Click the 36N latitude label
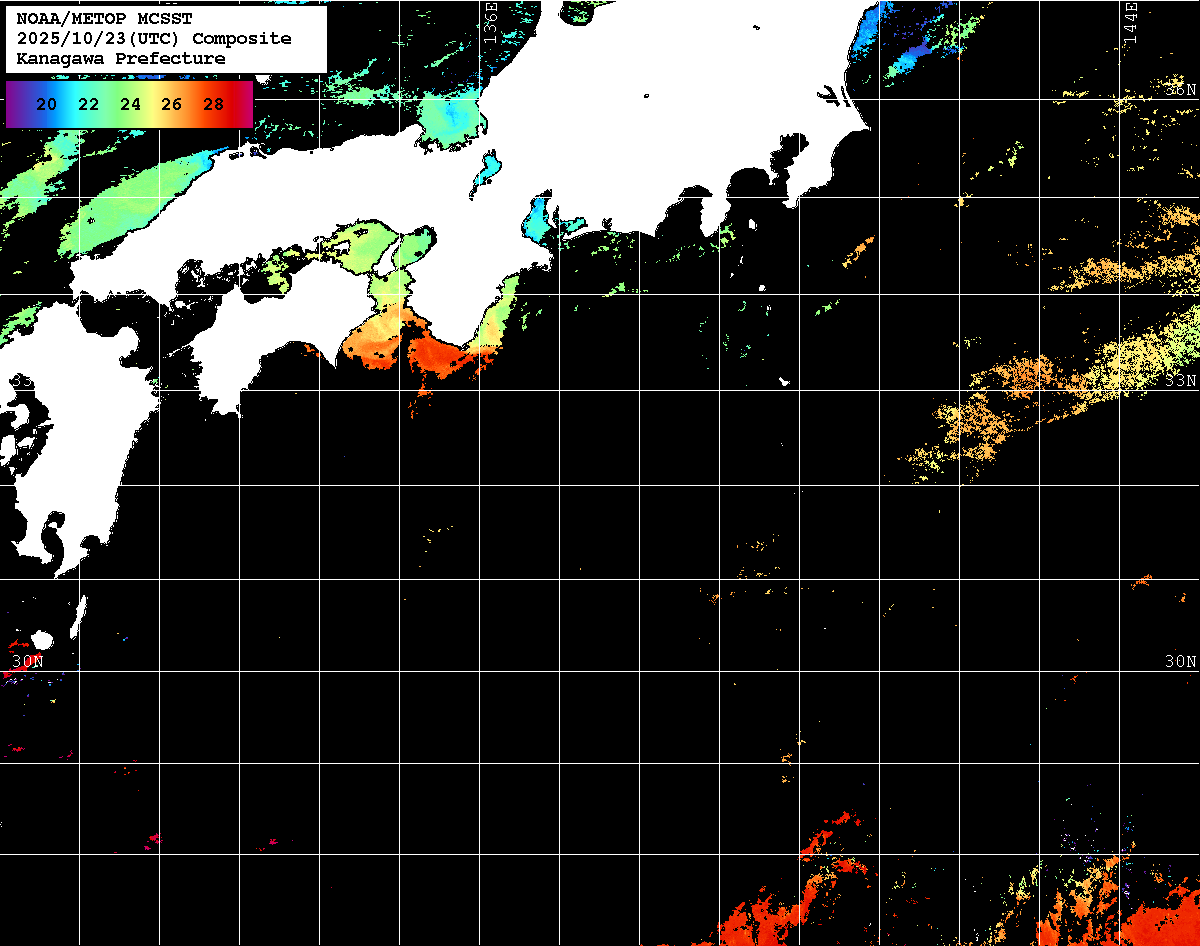 (x=1180, y=90)
